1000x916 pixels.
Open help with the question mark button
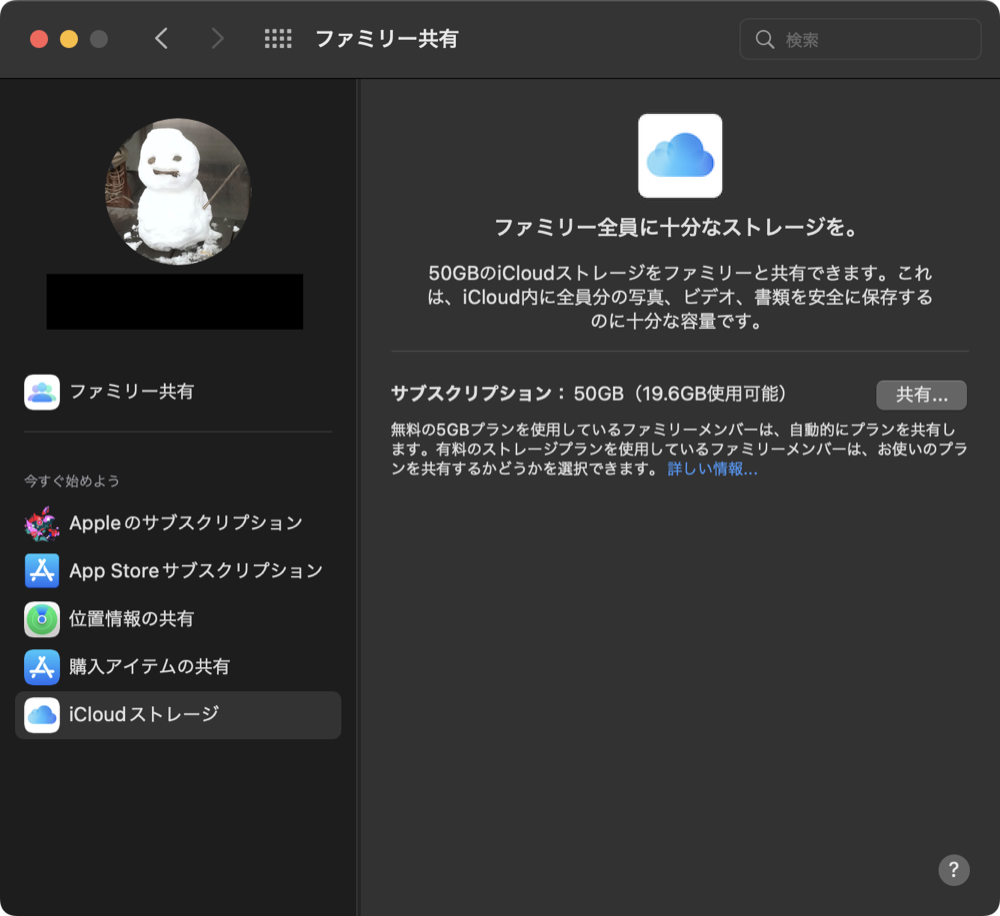click(953, 869)
